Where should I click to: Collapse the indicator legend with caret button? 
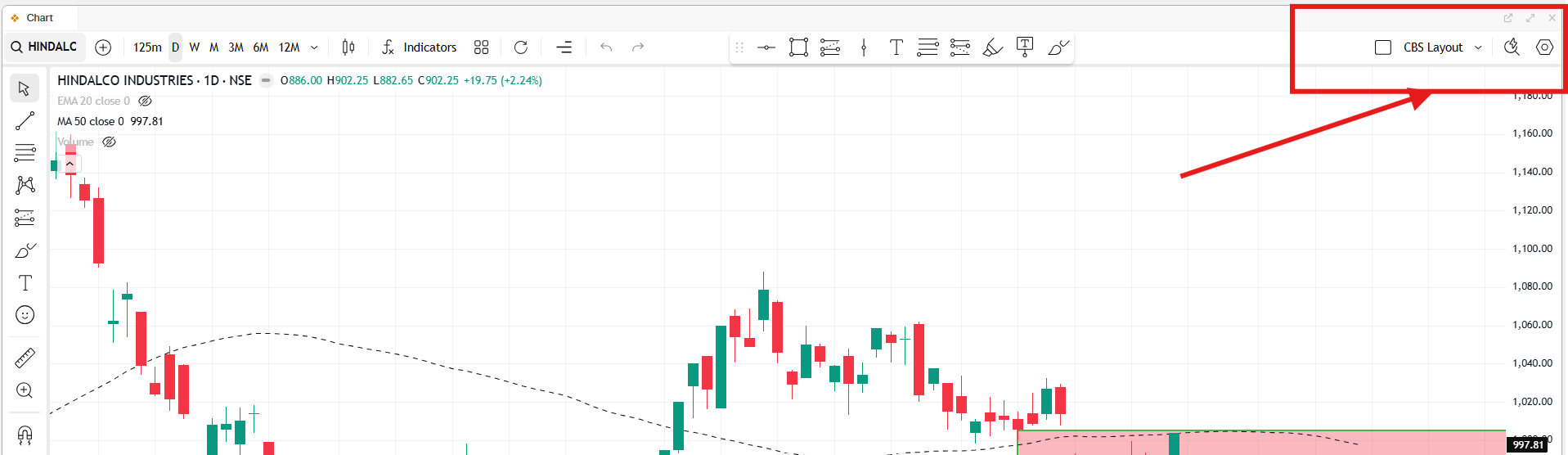pos(70,164)
